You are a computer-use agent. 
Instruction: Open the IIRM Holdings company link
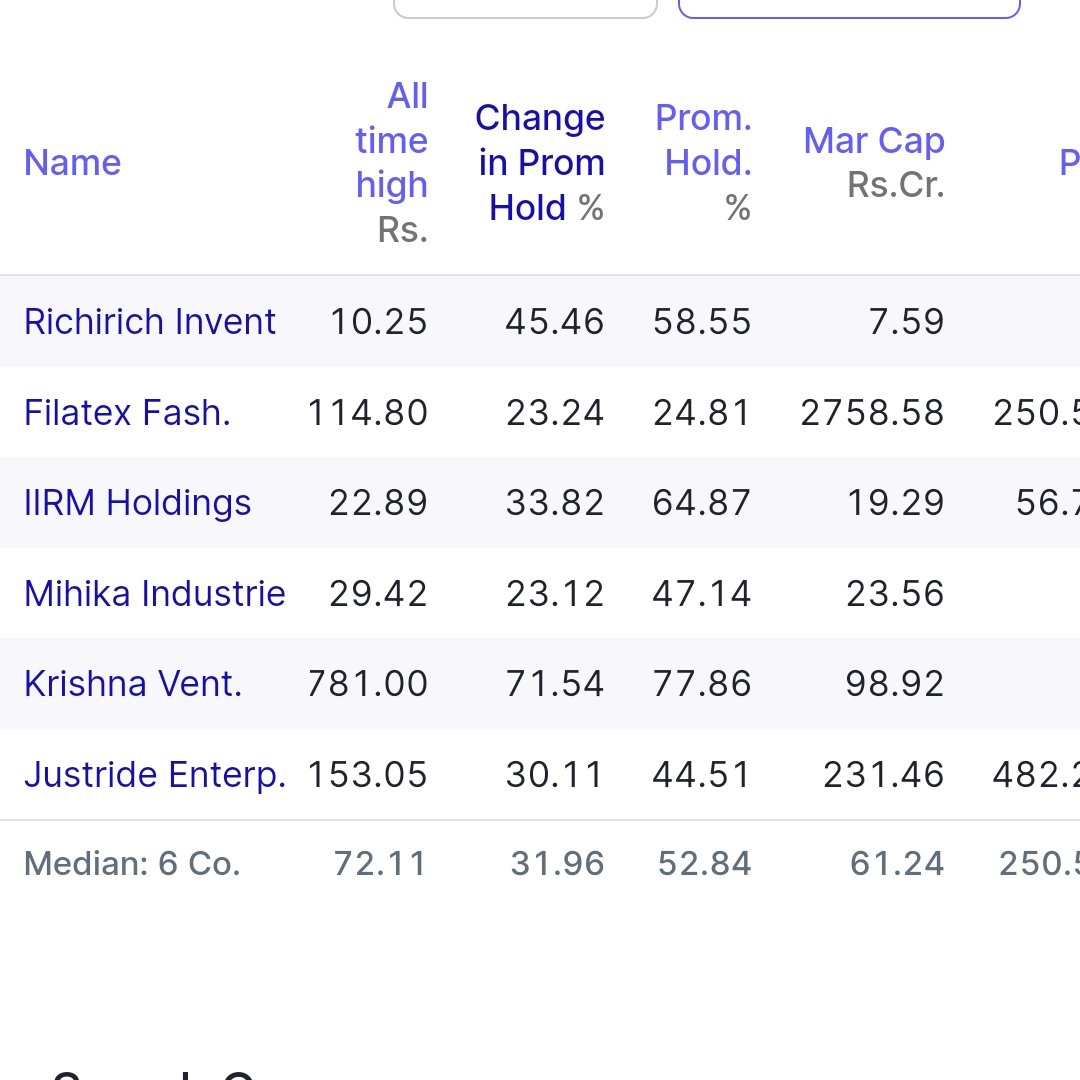click(x=138, y=502)
